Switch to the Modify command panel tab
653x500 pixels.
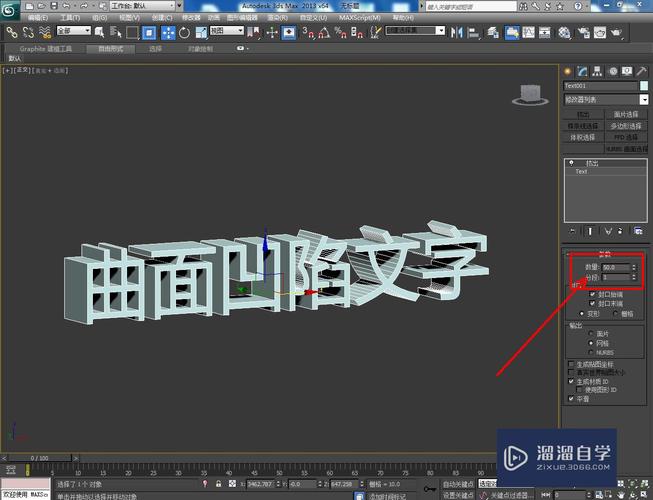pyautogui.click(x=582, y=71)
